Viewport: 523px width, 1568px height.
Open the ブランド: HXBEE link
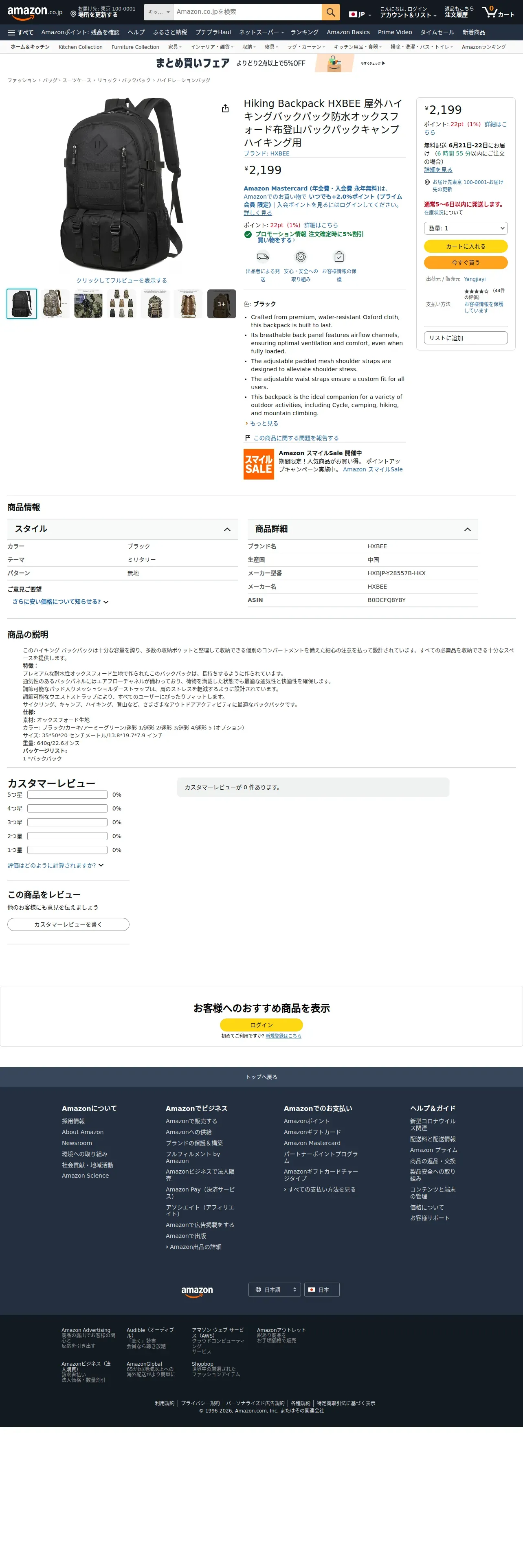coord(267,153)
